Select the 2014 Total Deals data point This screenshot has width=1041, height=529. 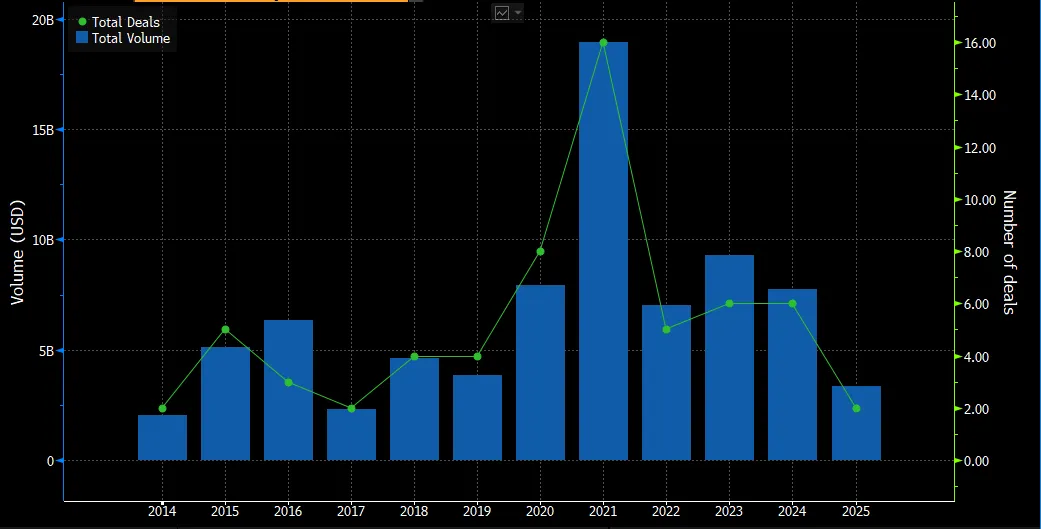coord(163,408)
